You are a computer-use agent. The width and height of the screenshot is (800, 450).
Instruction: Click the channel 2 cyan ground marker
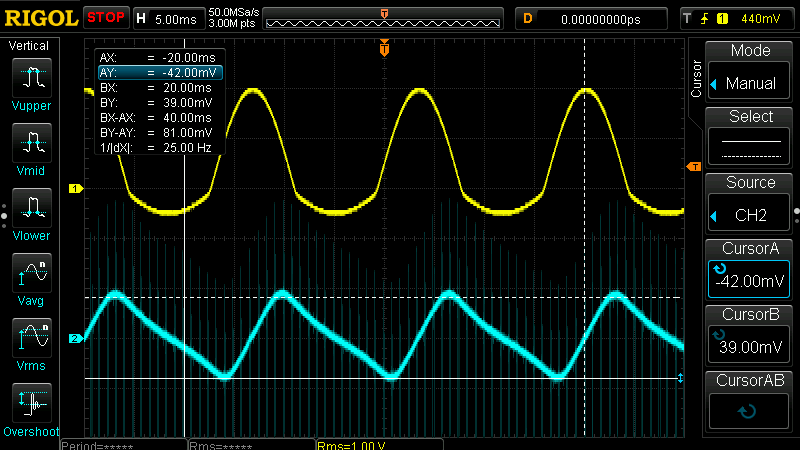click(73, 339)
